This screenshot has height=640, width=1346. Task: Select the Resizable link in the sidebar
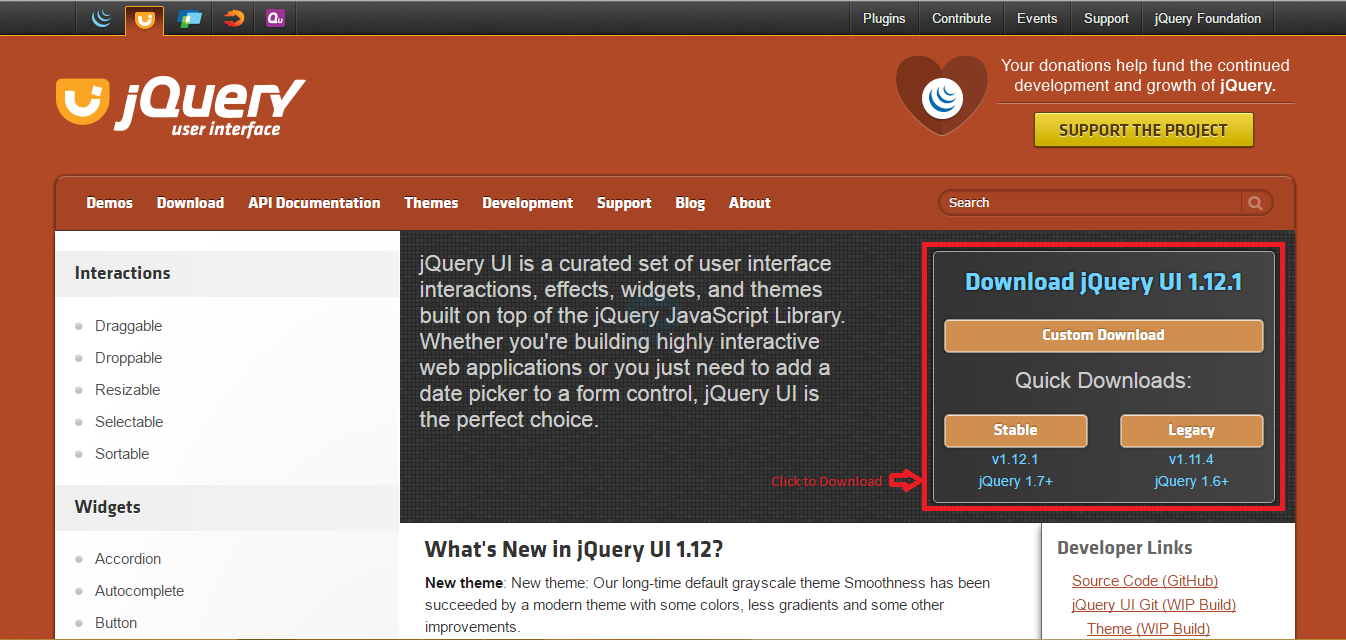127,390
